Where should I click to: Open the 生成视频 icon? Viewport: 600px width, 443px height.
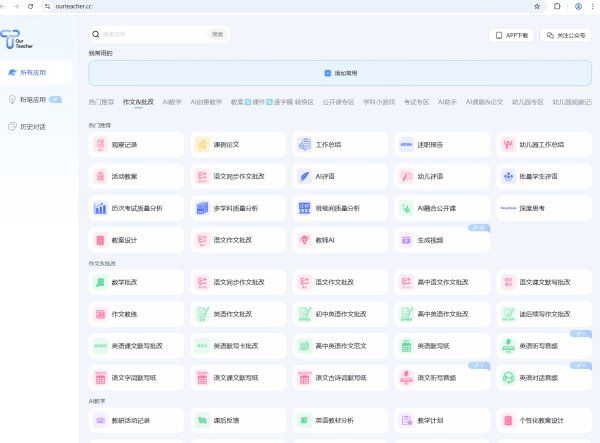click(406, 240)
